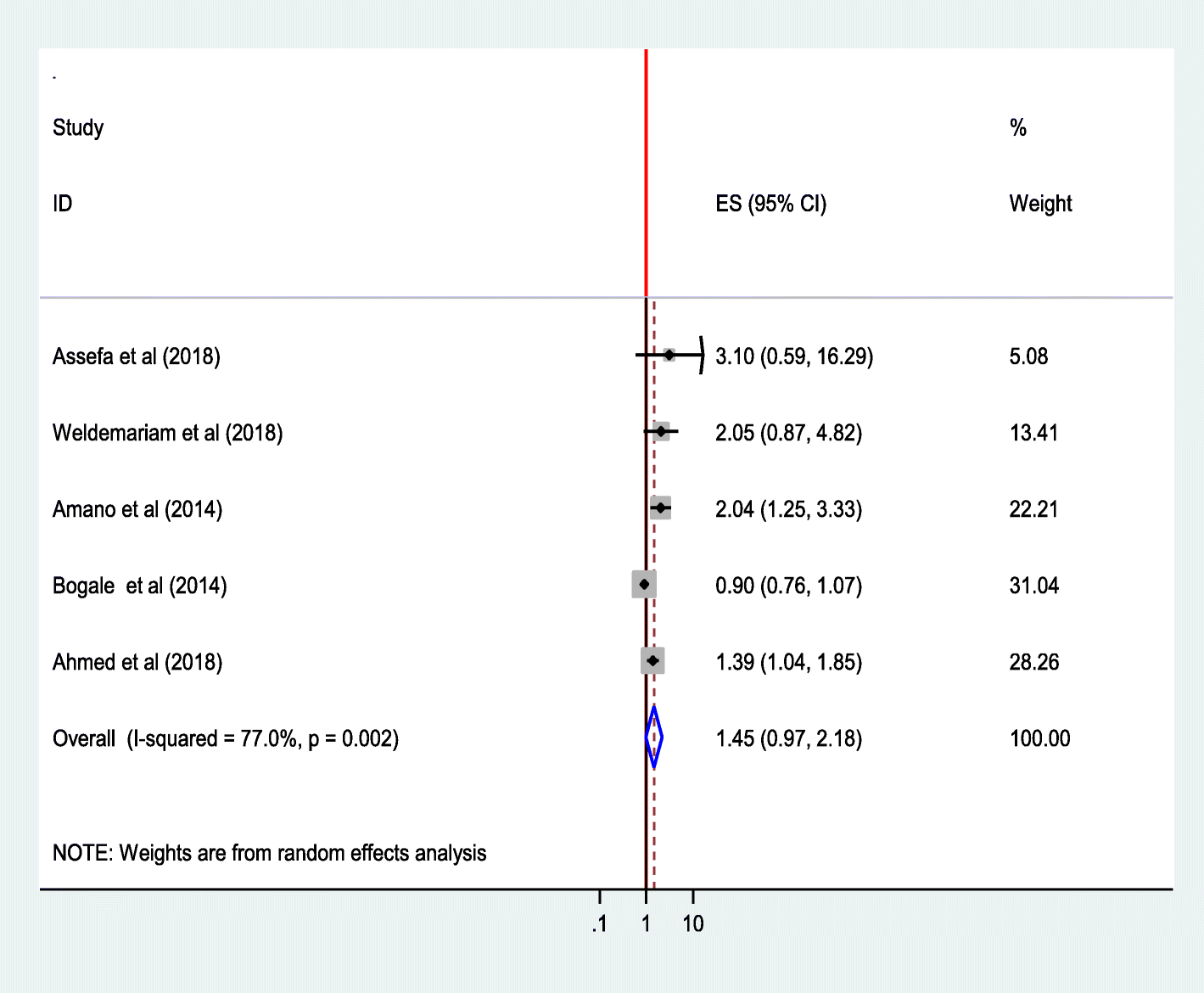Viewport: 1204px width, 993px height.
Task: Select the 'Weldemariam et al (2018)' study label
Action: pyautogui.click(x=168, y=433)
